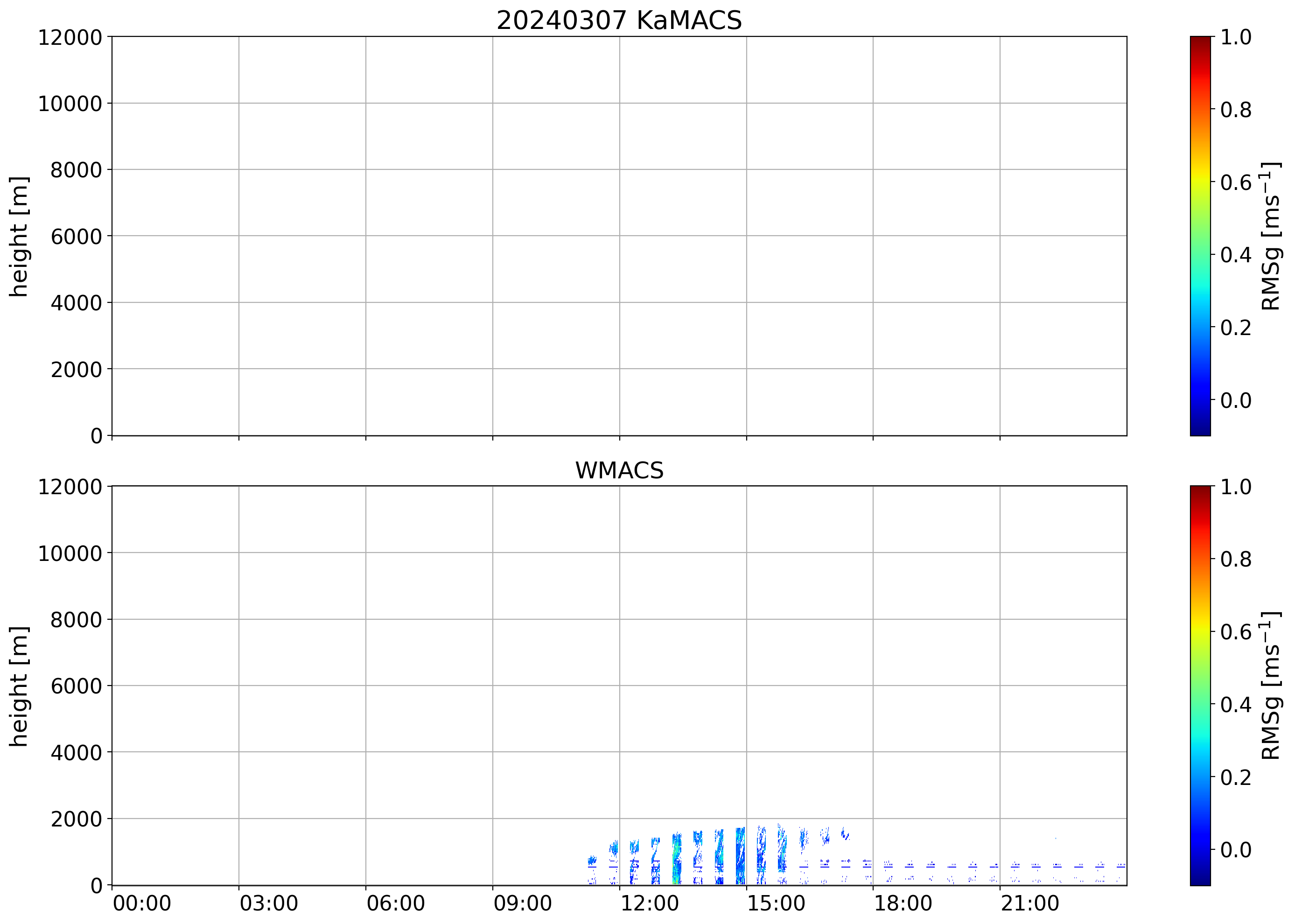The height and width of the screenshot is (924, 1295).
Task: Click the top plot's 'height [m]' axis label
Action: pos(19,236)
